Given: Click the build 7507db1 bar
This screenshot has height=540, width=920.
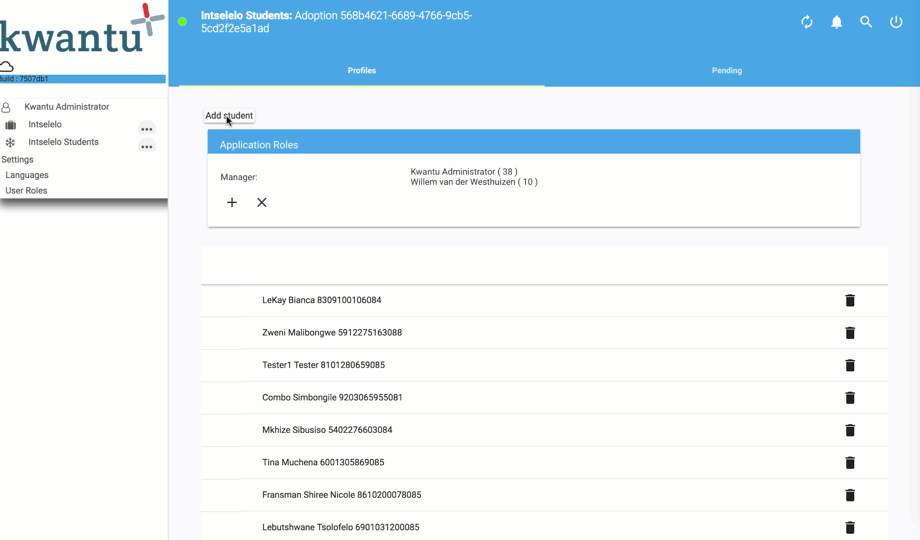Looking at the screenshot, I should coord(83,79).
